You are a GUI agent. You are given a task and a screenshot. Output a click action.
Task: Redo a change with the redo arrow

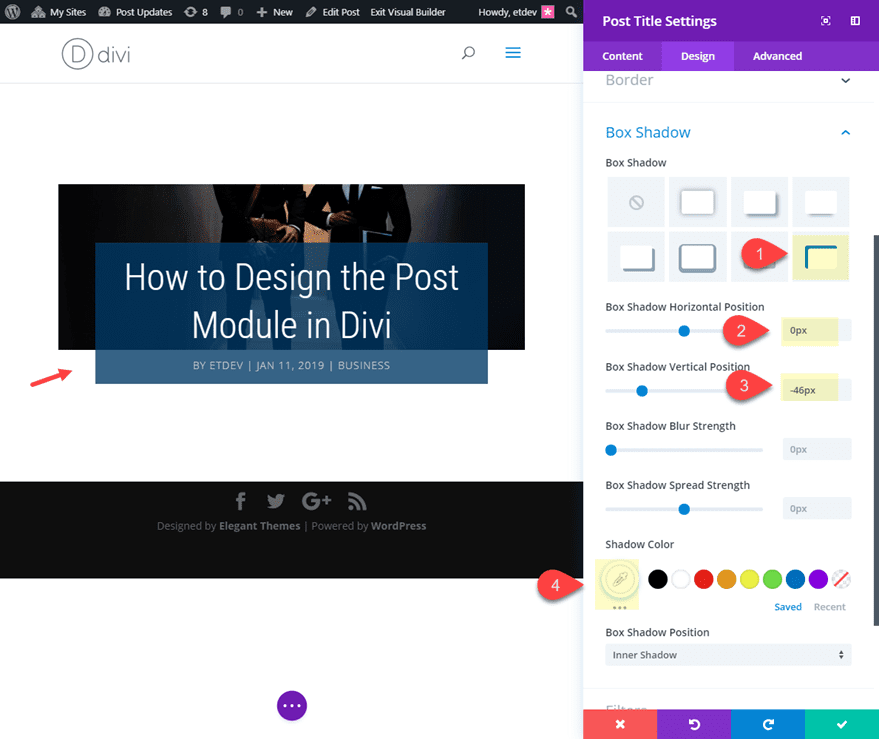768,724
